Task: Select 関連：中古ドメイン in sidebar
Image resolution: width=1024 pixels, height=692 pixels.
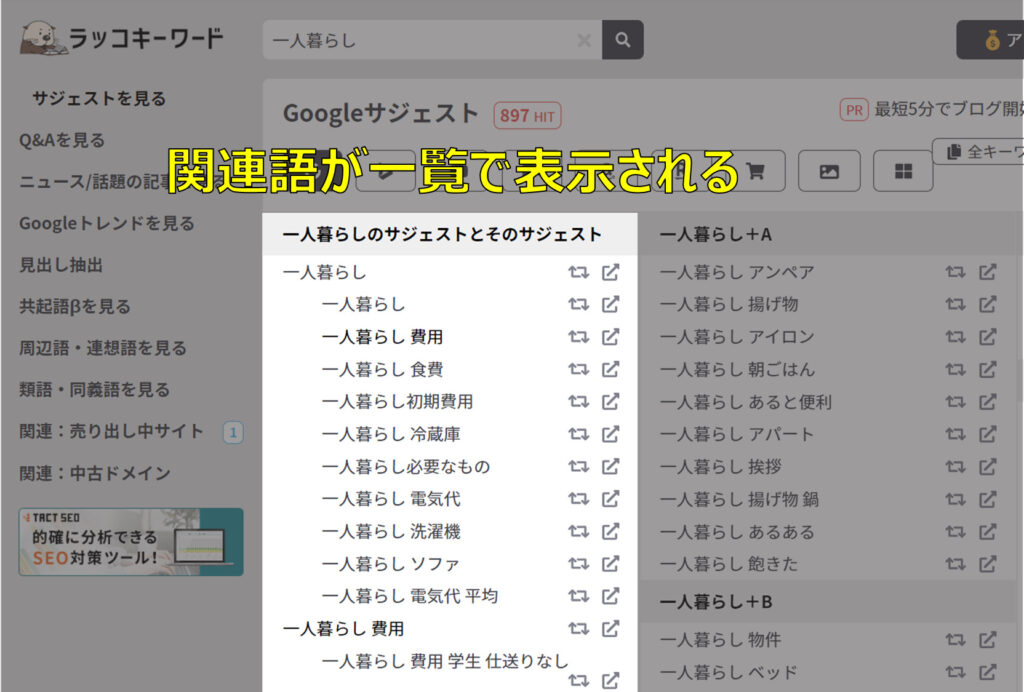Action: (95, 473)
